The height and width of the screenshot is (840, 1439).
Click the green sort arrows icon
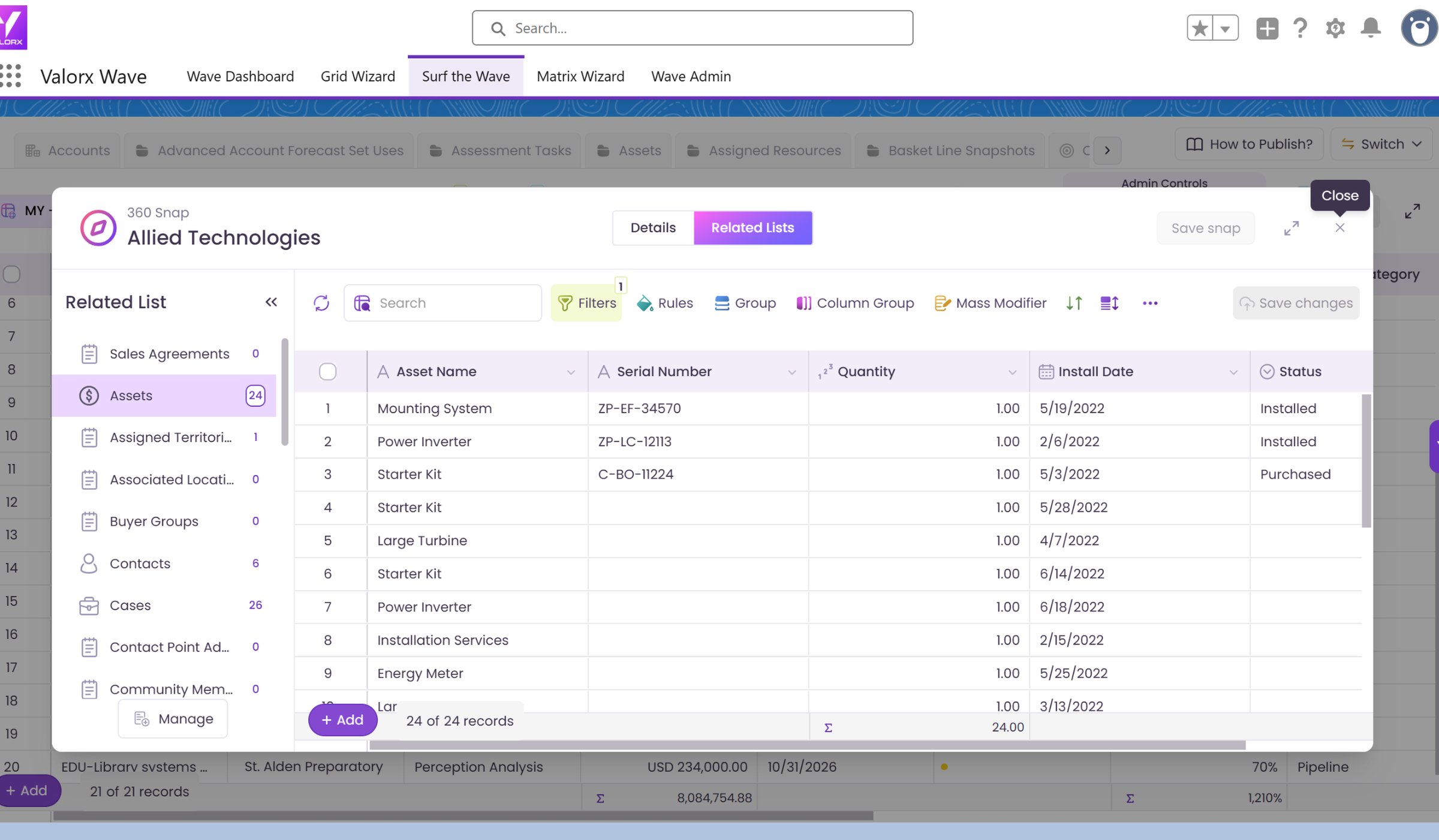click(x=1074, y=303)
